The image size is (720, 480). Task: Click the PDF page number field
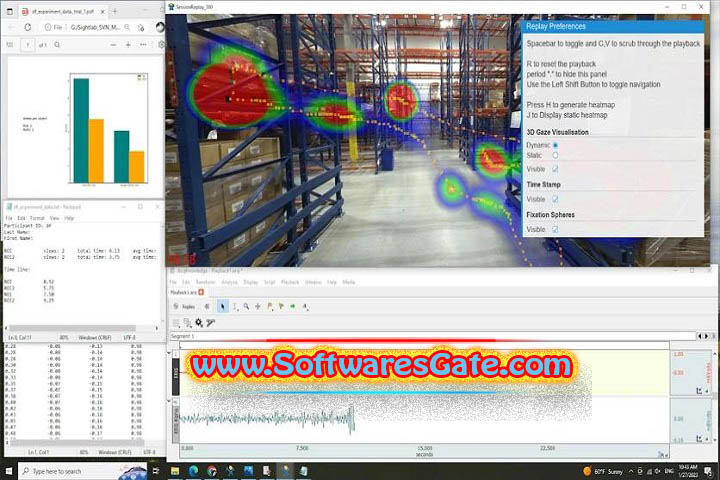(28, 45)
